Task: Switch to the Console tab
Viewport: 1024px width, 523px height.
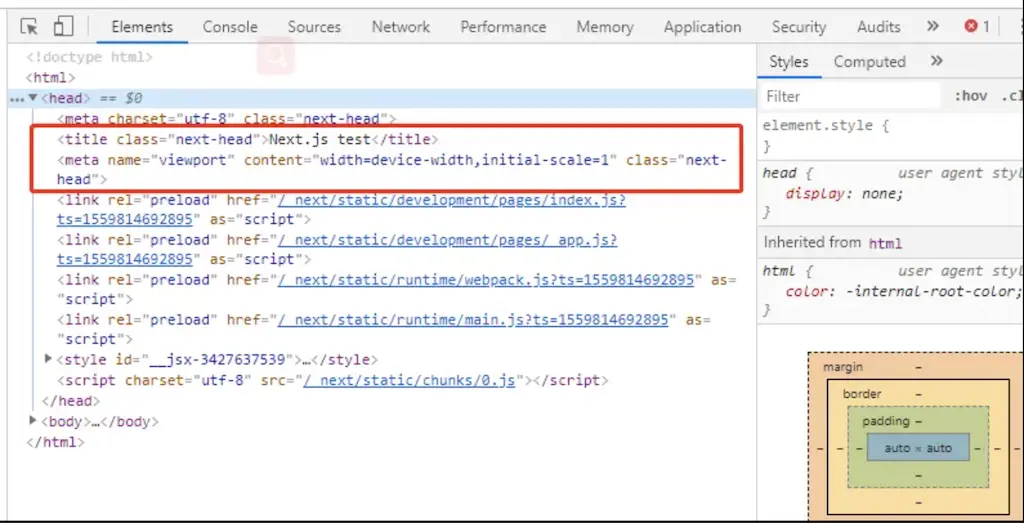Action: pos(230,27)
